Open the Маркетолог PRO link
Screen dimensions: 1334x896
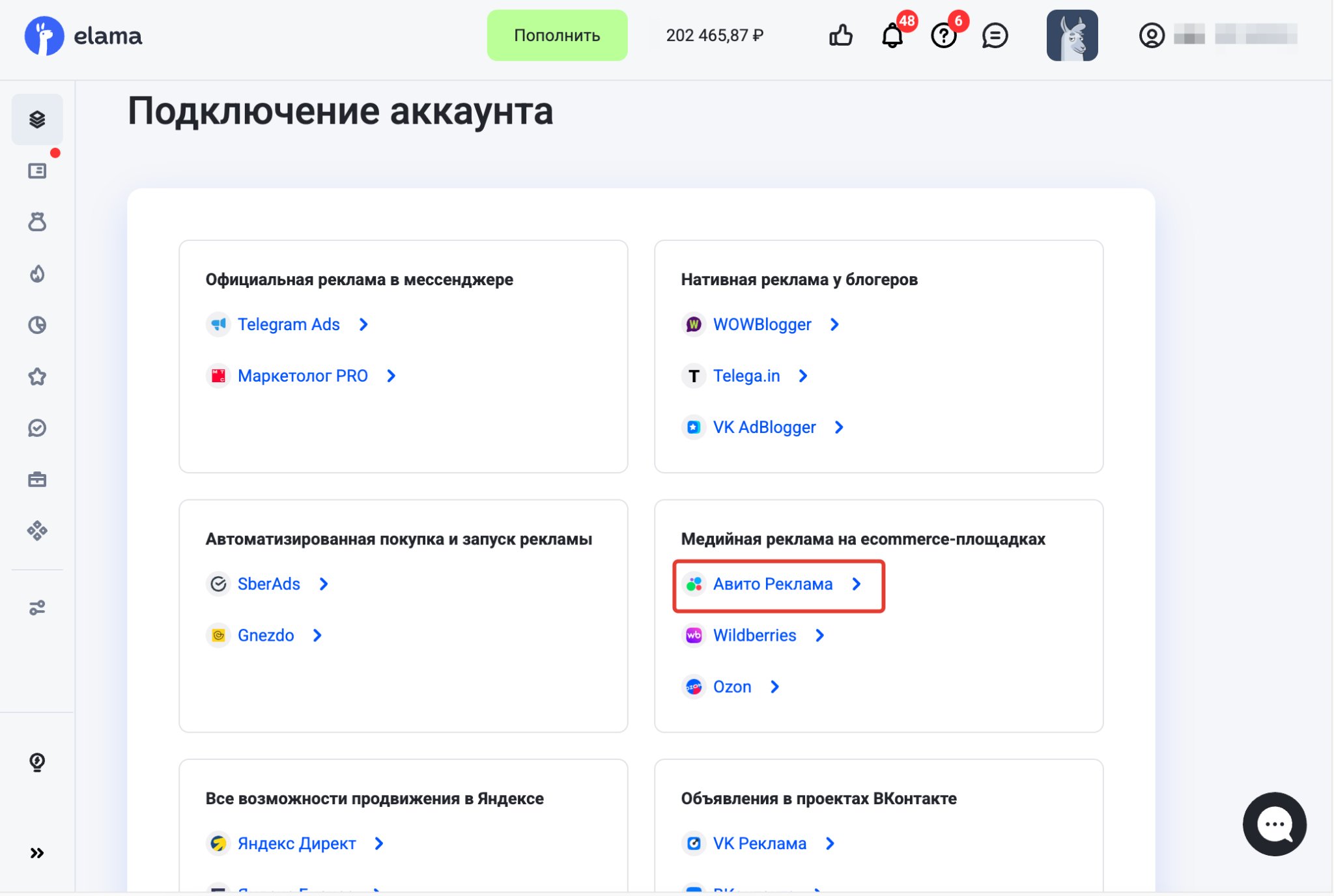coord(303,375)
